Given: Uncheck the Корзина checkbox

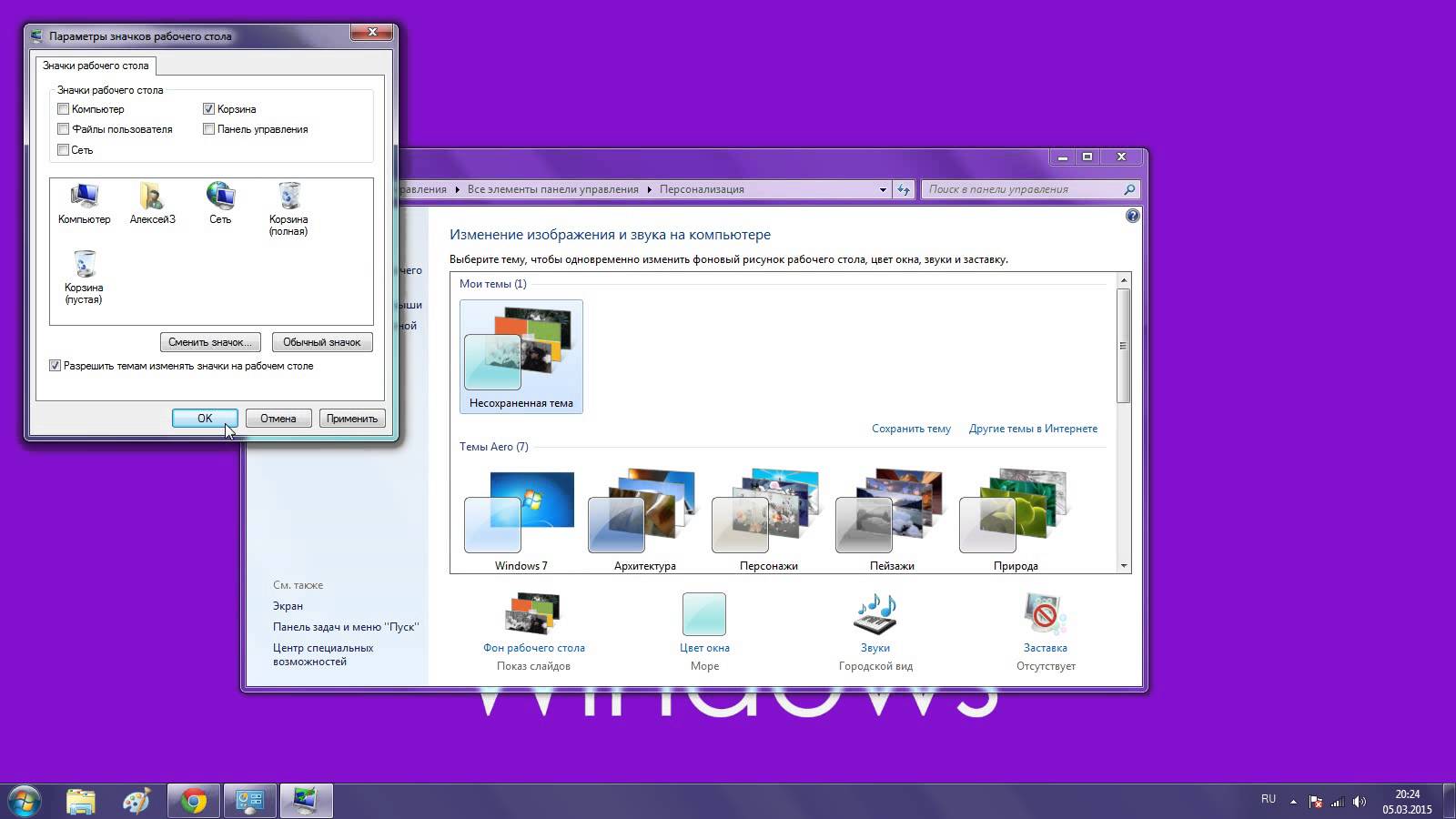Looking at the screenshot, I should click(x=208, y=109).
